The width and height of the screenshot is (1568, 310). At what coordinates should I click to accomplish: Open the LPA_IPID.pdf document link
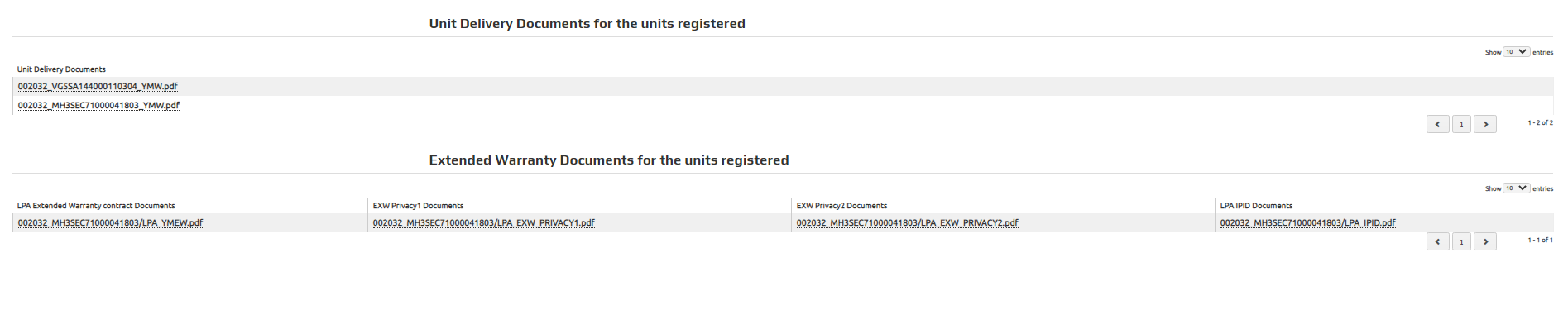pos(1307,222)
